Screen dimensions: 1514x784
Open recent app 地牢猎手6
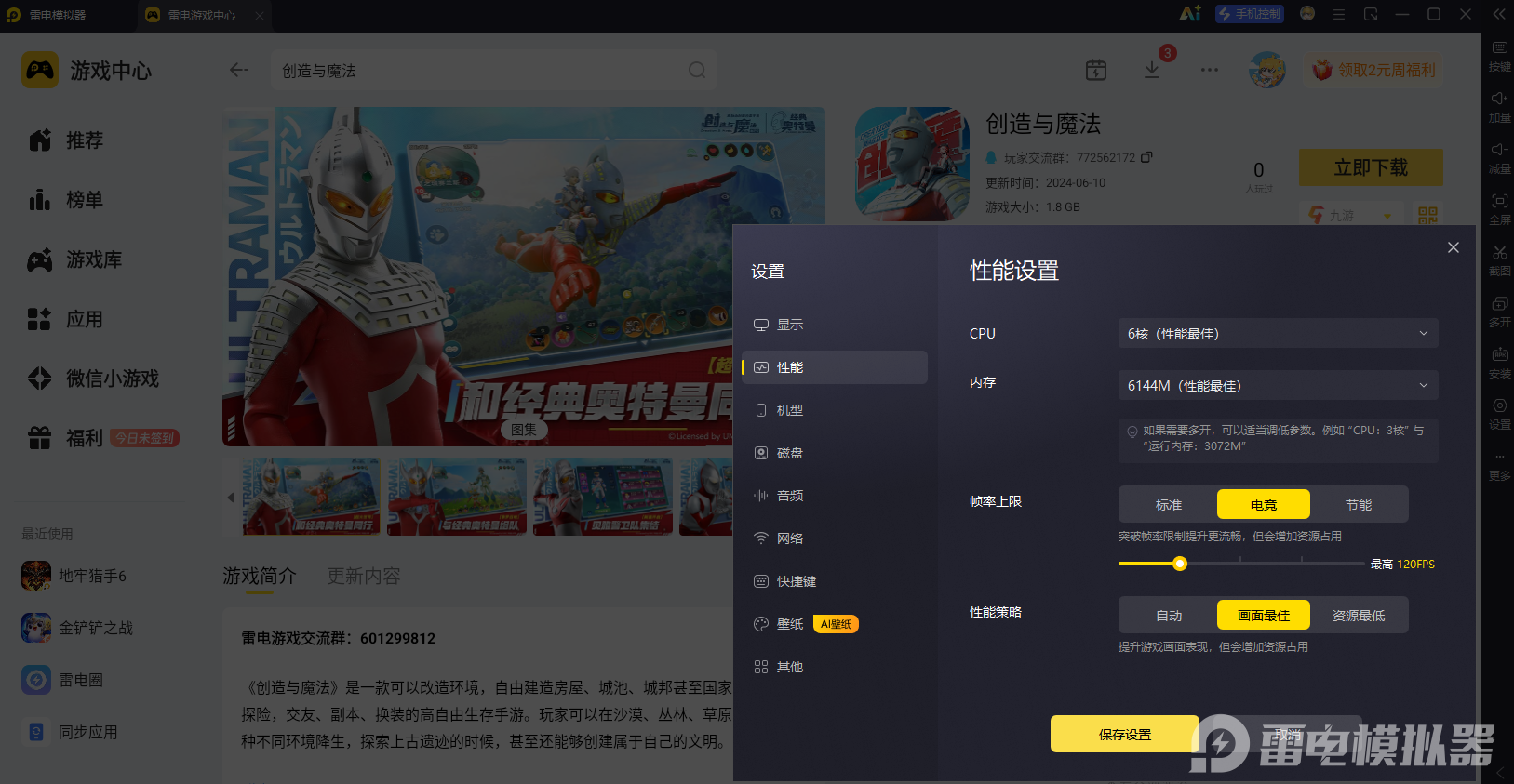[x=74, y=576]
